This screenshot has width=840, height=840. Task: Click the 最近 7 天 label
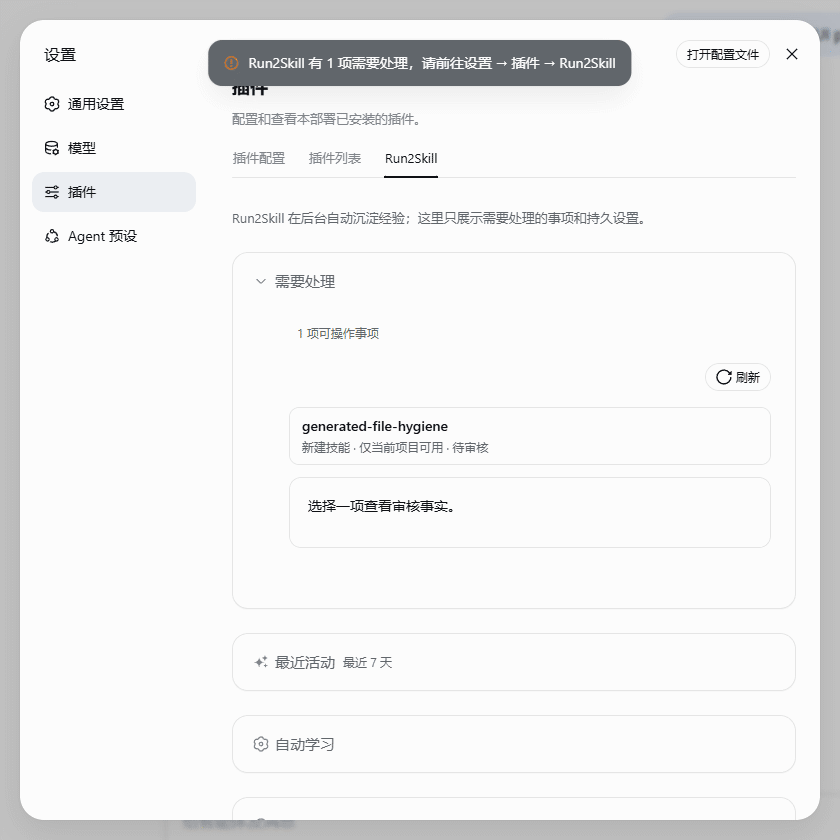pyautogui.click(x=368, y=663)
